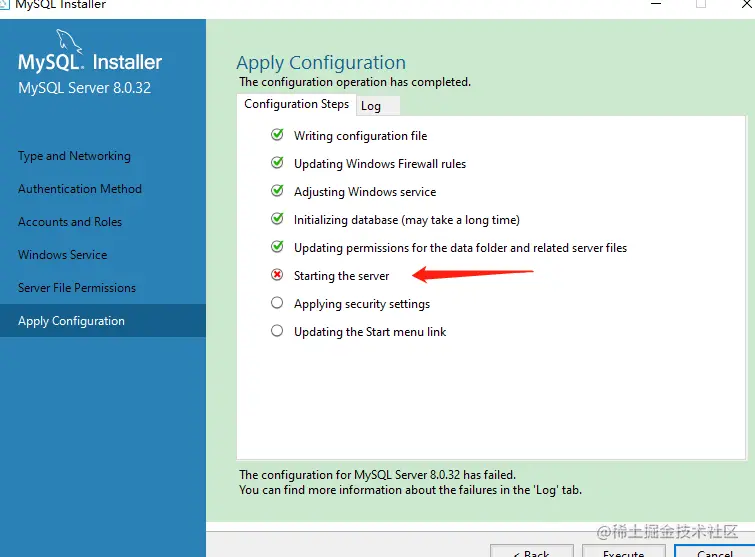The width and height of the screenshot is (755, 557).
Task: Open Accounts and Roles step
Action: (70, 222)
